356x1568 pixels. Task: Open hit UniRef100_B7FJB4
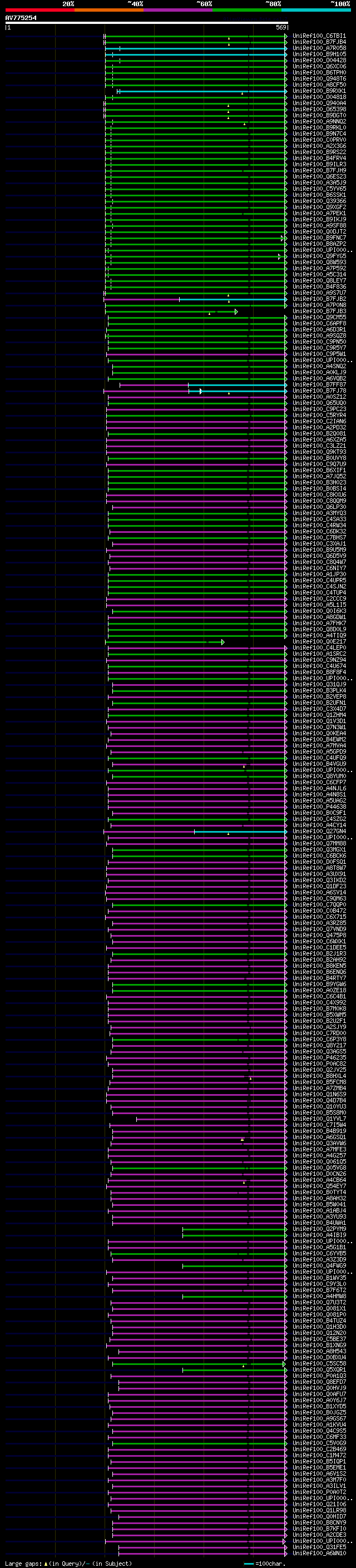pyautogui.click(x=319, y=42)
